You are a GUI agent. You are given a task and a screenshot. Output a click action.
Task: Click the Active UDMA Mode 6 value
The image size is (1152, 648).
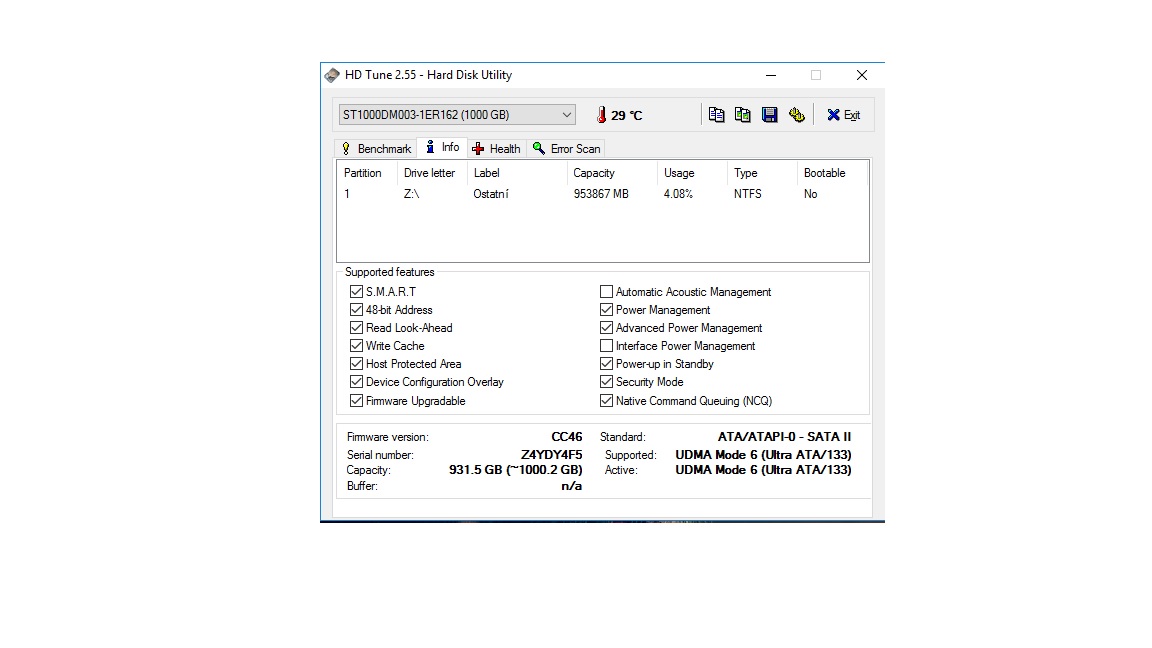pyautogui.click(x=763, y=470)
